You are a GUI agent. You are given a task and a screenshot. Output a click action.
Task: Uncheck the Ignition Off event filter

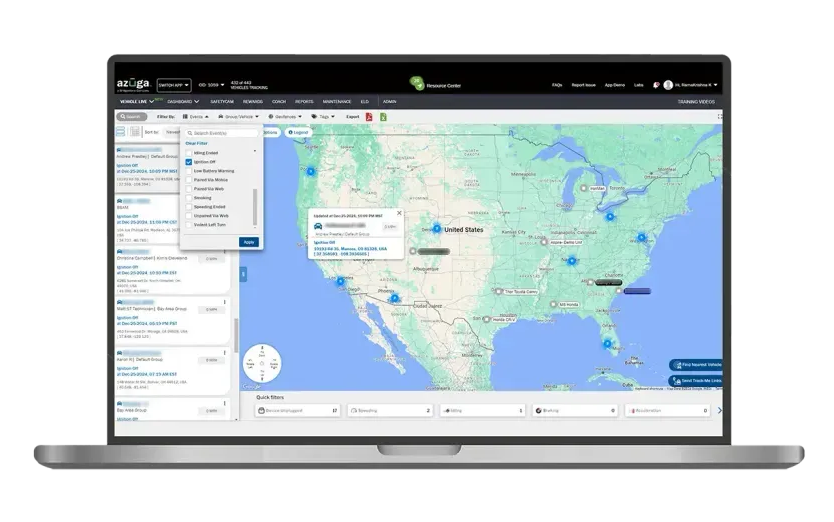tap(188, 161)
